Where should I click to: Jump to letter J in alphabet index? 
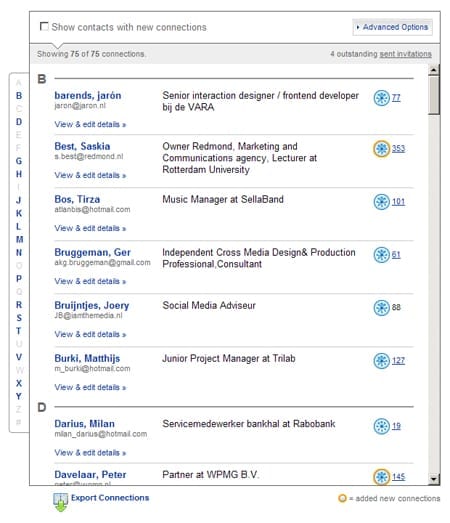[x=19, y=200]
